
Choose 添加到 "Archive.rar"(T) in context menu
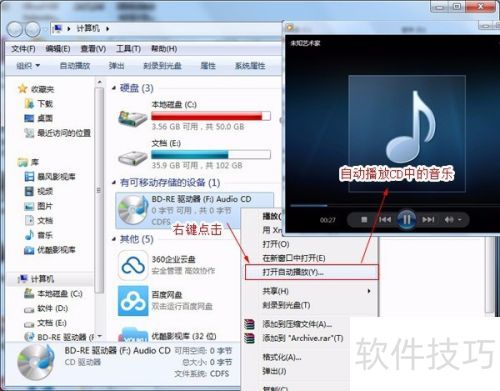(303, 338)
